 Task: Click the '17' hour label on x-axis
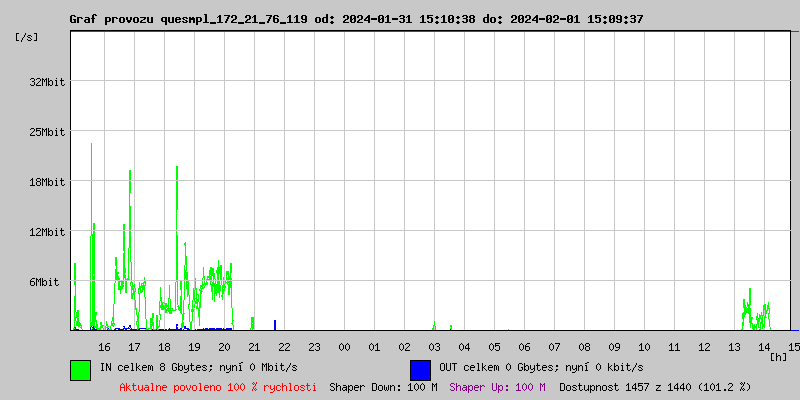pos(134,347)
